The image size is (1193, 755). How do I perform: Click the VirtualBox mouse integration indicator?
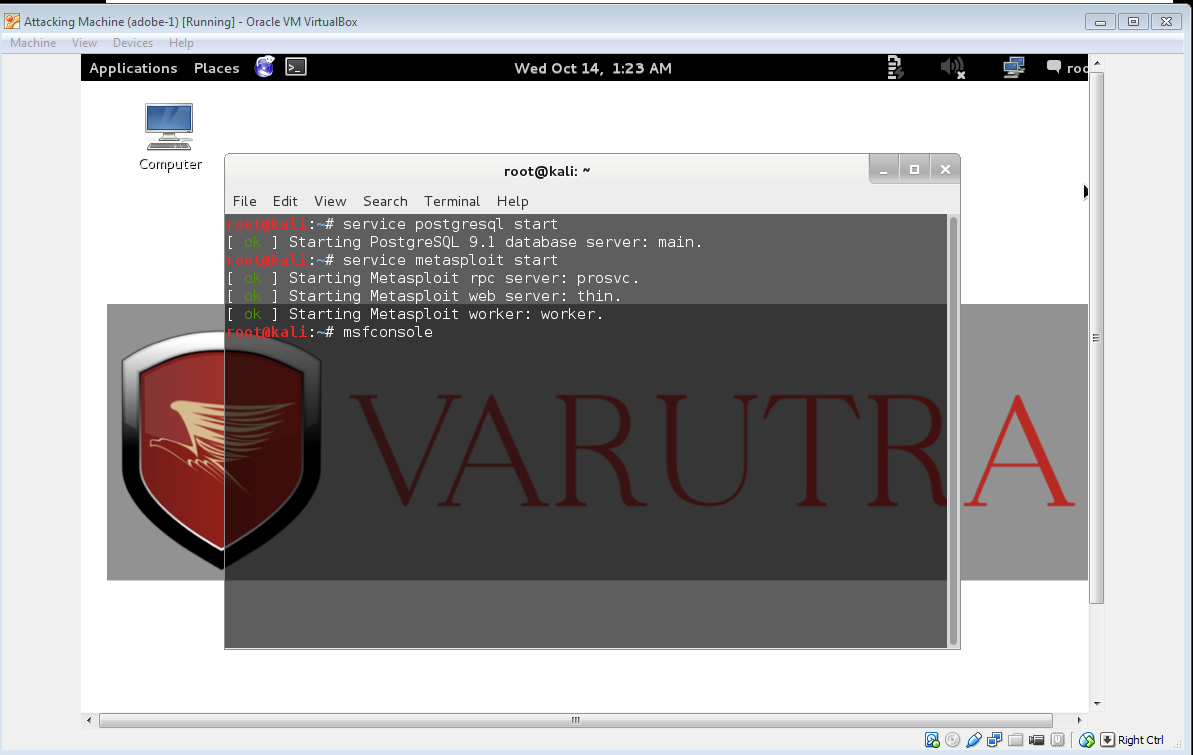pos(1087,740)
